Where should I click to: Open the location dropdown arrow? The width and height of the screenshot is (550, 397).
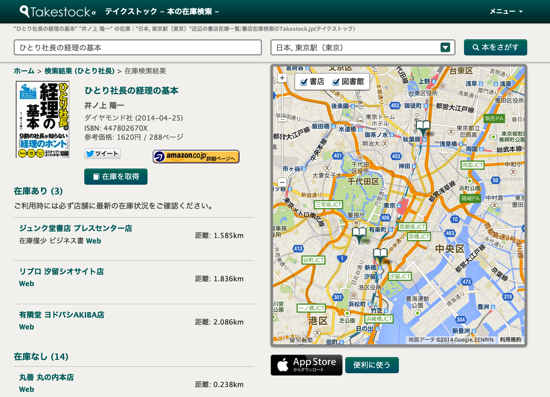(x=445, y=47)
